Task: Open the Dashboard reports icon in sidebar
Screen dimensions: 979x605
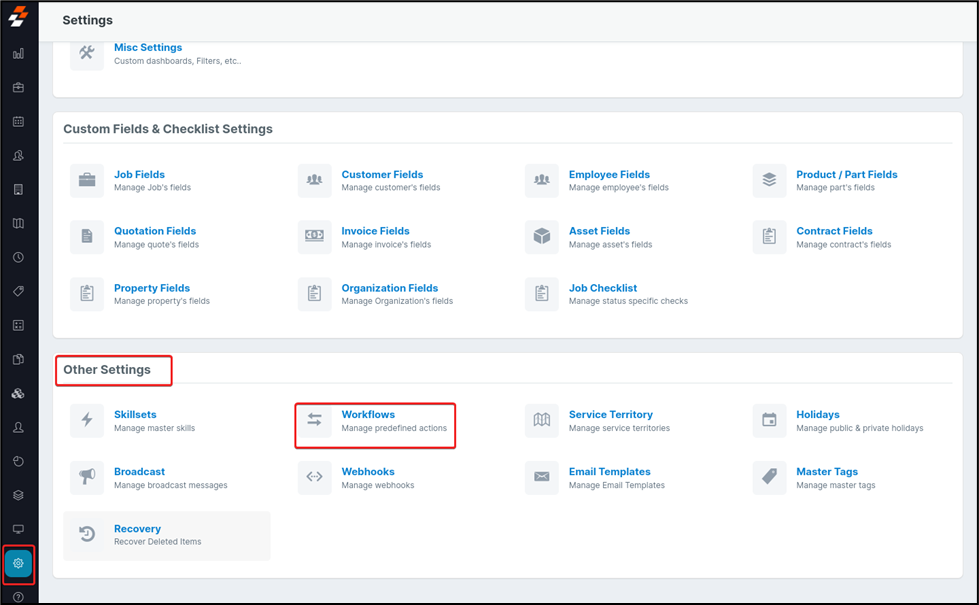Action: 17,54
